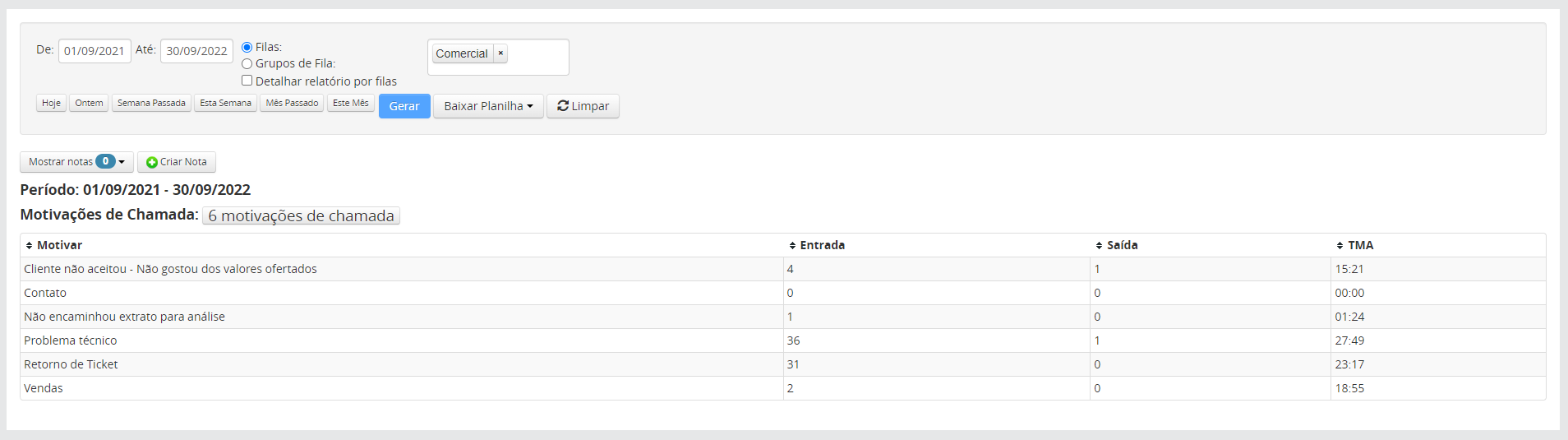Click the refresh icon on Limpar

(x=563, y=106)
